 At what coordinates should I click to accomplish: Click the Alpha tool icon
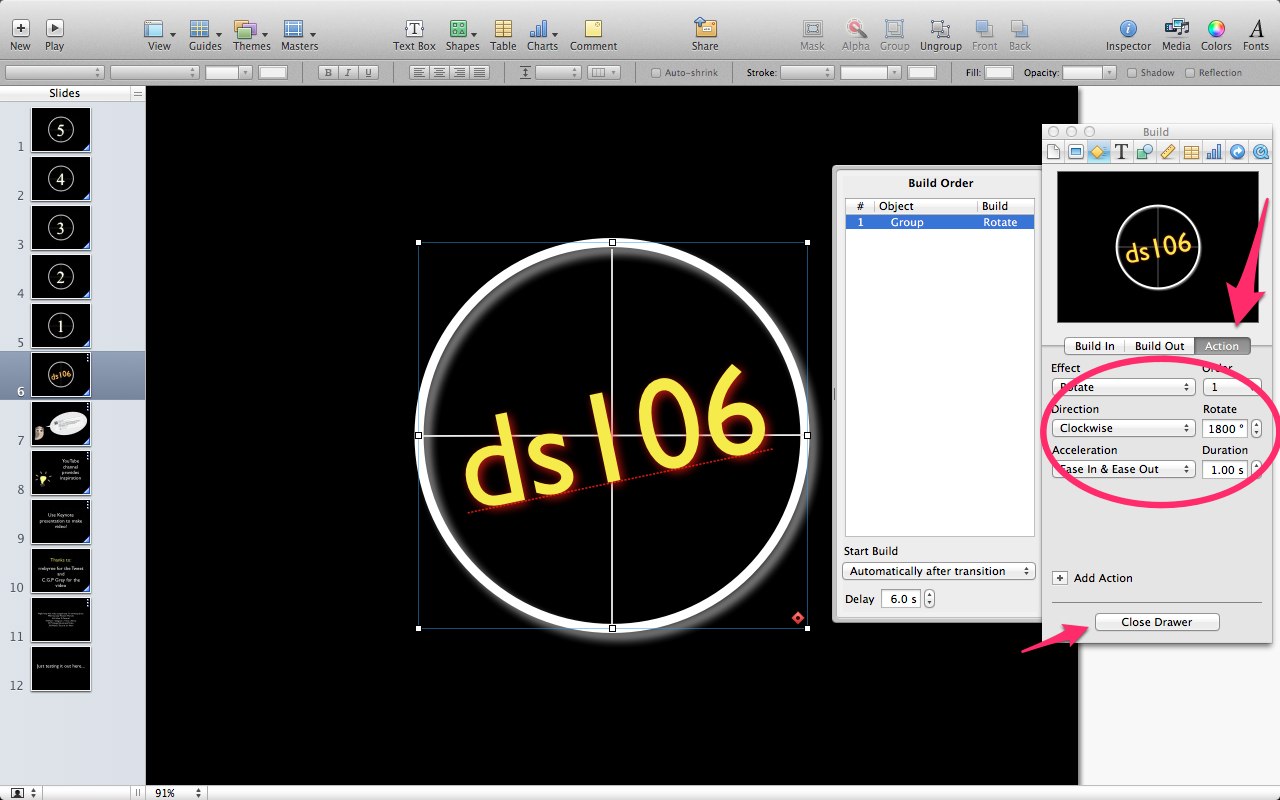pos(855,35)
